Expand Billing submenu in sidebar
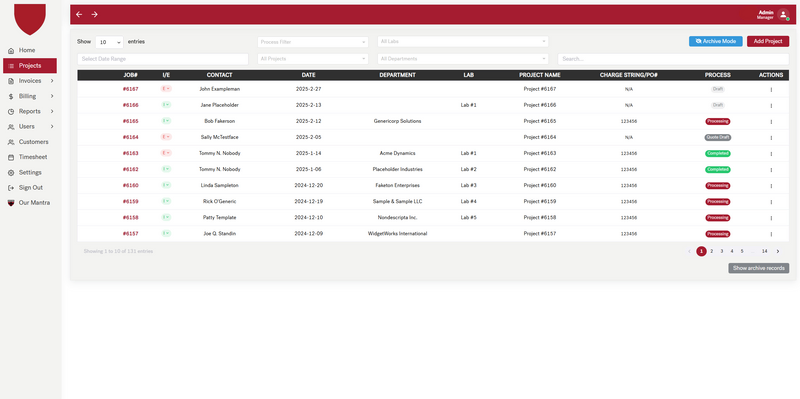The image size is (800, 399). (x=31, y=96)
